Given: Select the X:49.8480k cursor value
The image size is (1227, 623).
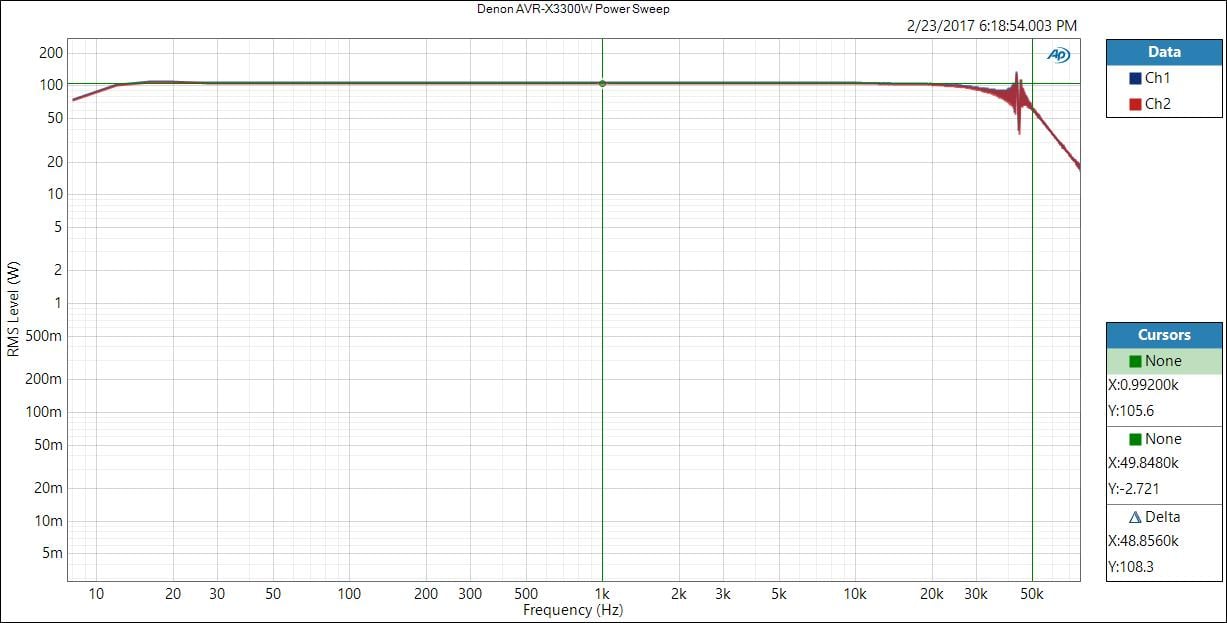Looking at the screenshot, I should pos(1143,462).
